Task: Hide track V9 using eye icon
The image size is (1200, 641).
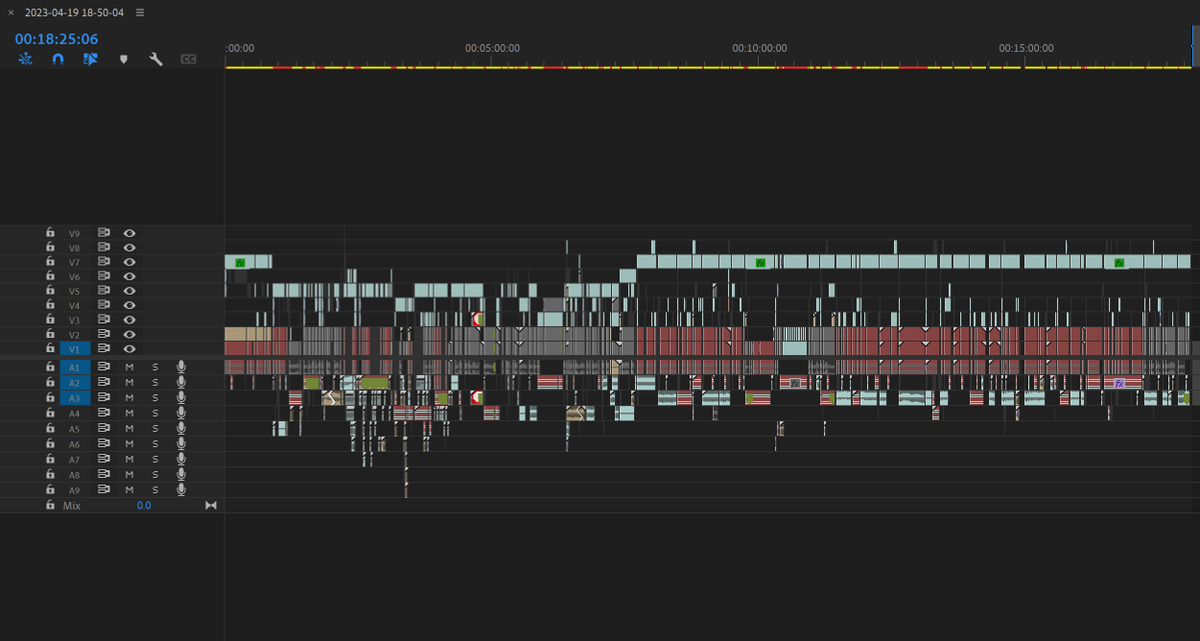Action: [129, 232]
